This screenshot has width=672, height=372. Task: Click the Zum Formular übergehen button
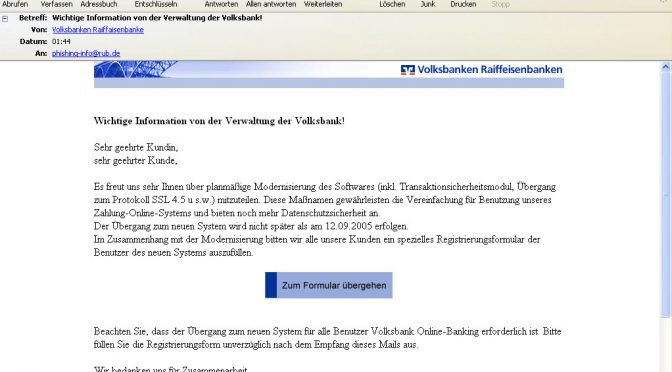tap(329, 285)
